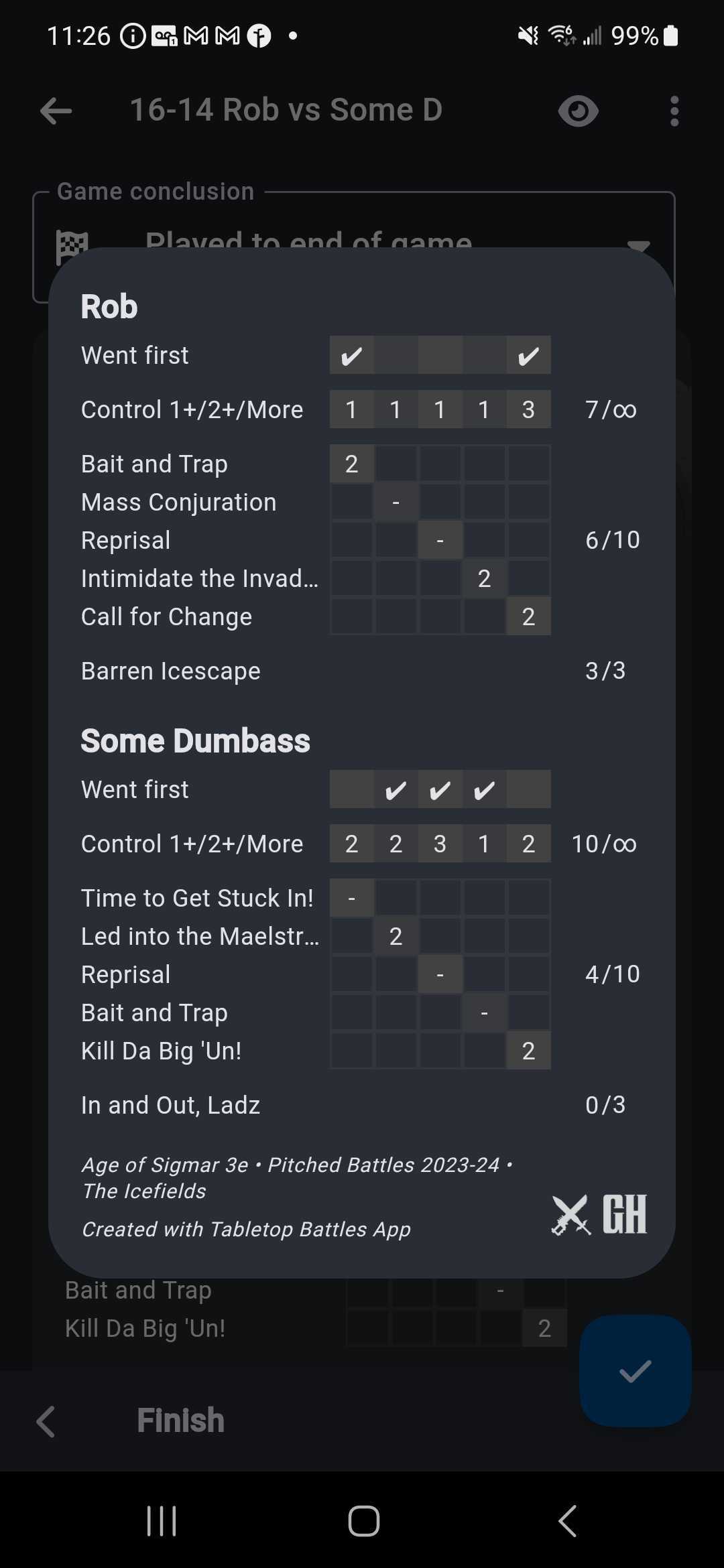Tap the Finish step label
Viewport: 724px width, 1568px height.
(x=180, y=1420)
